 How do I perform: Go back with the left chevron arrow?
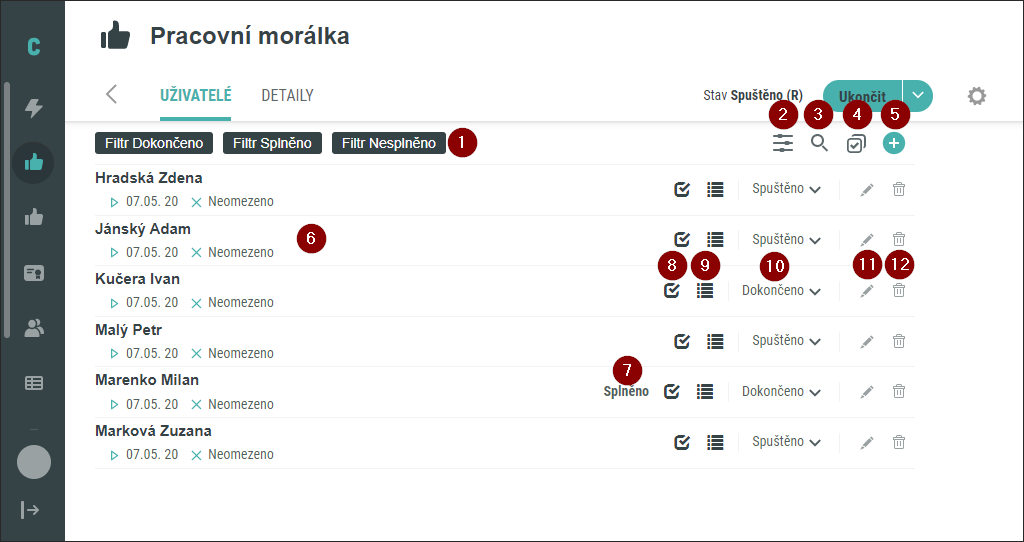[112, 94]
